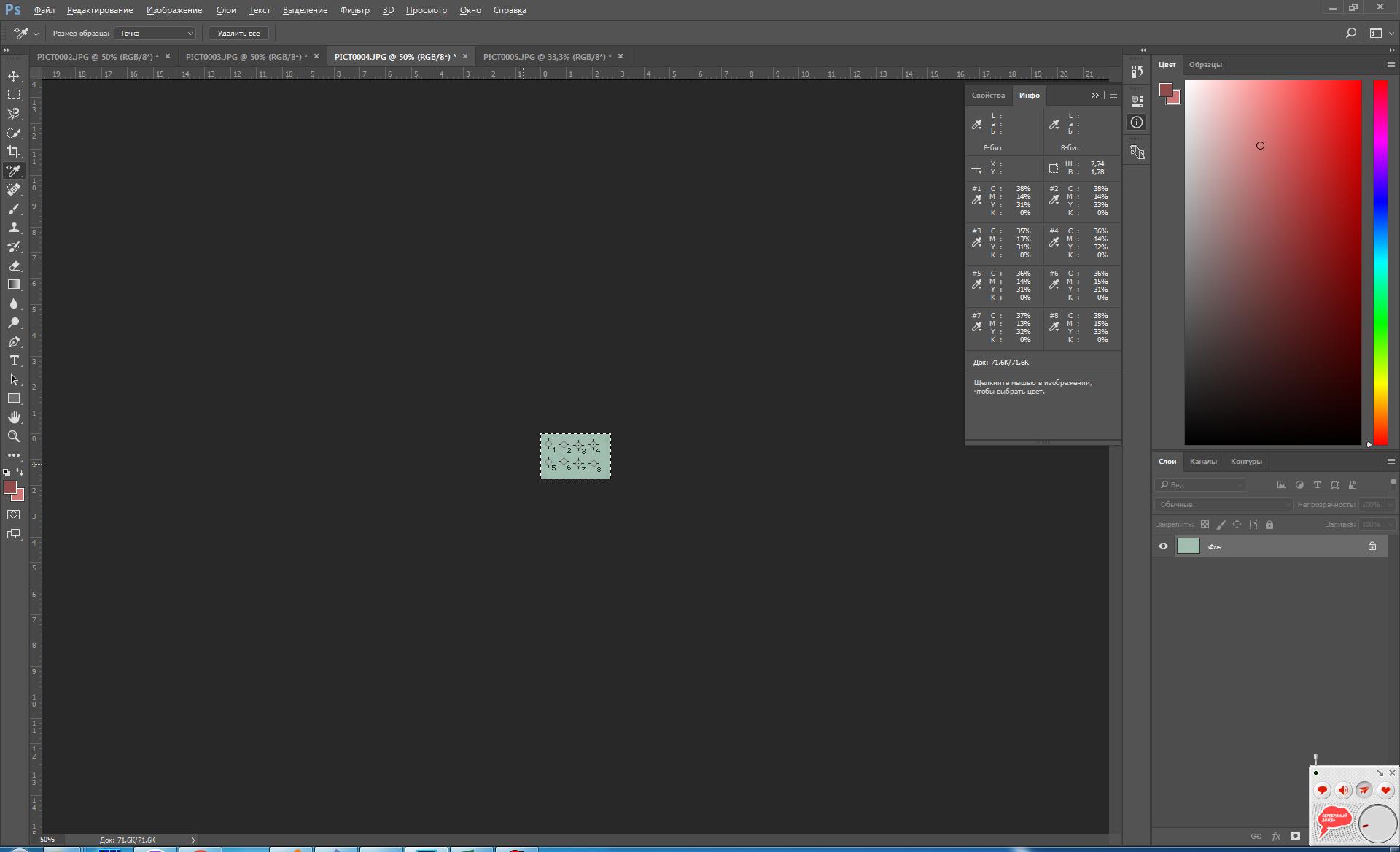Select the Gradient tool
The height and width of the screenshot is (852, 1400).
pos(14,285)
